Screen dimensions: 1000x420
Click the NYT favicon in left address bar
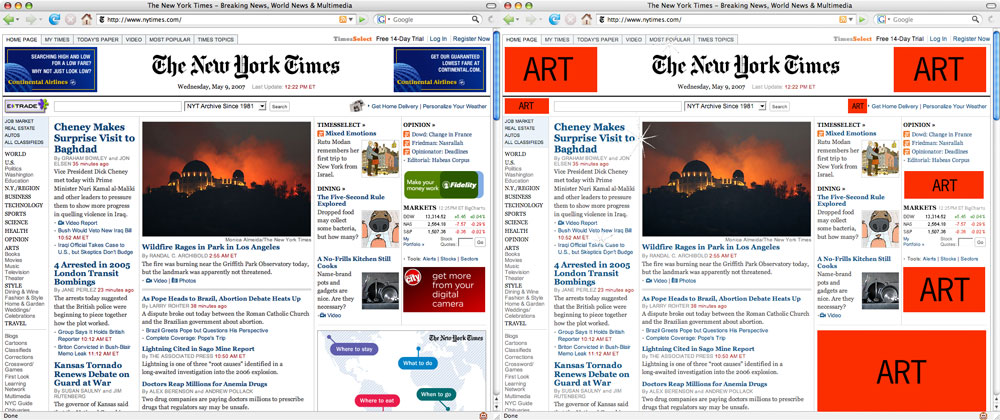102,20
